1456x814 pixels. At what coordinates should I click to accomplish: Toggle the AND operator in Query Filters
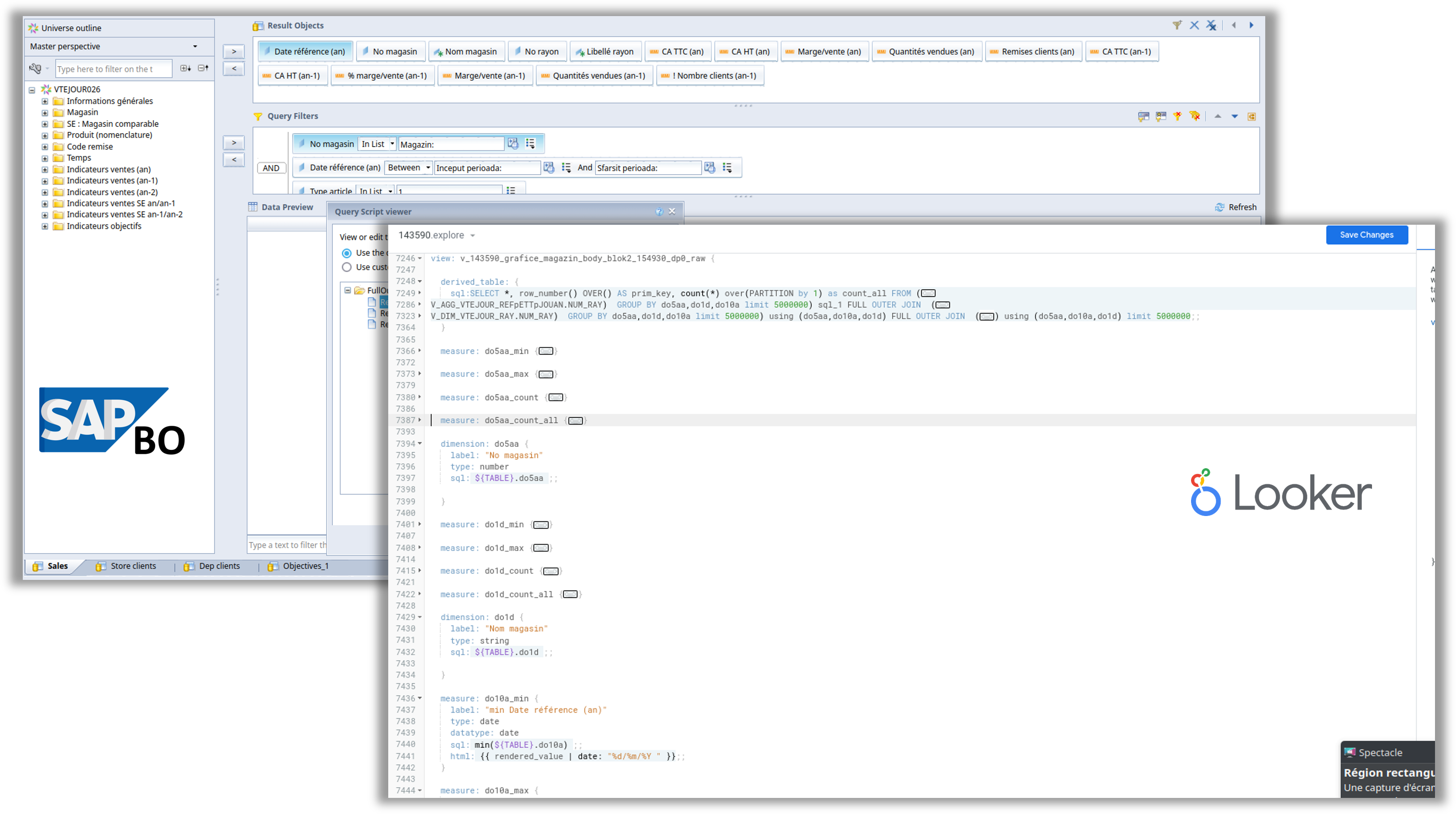click(271, 168)
